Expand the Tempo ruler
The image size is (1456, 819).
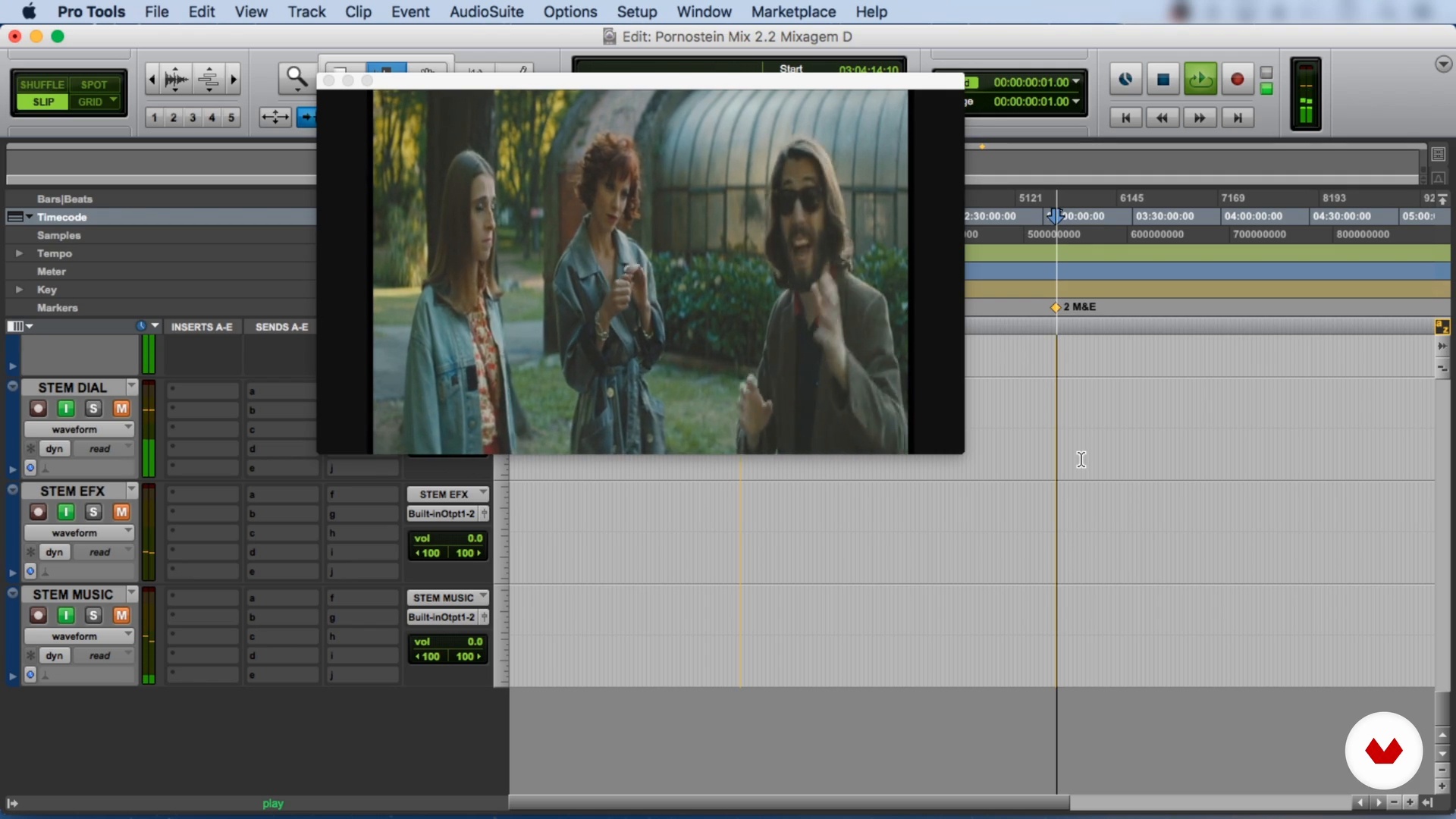click(x=19, y=253)
